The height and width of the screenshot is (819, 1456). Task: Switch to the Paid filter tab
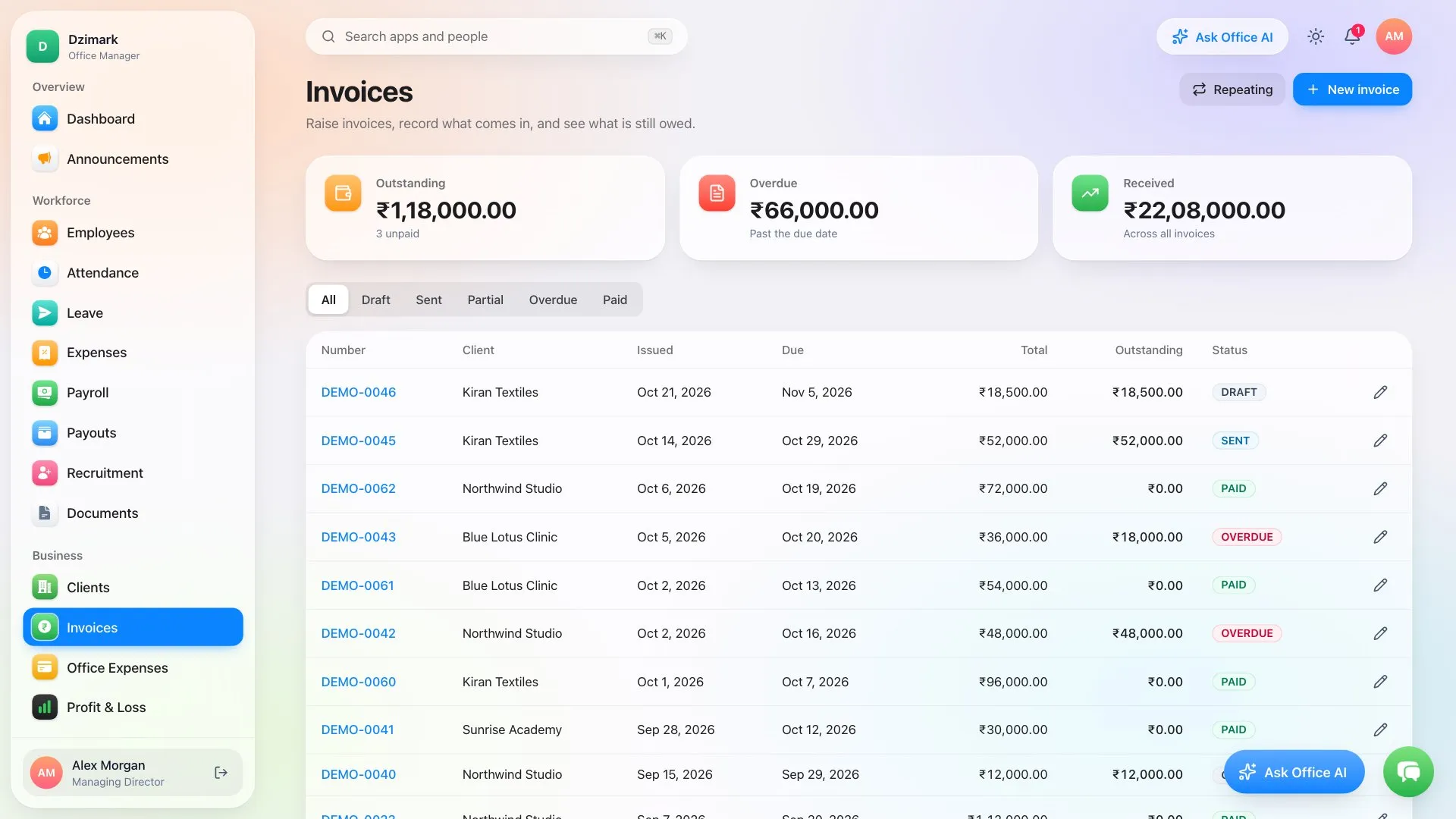pos(615,300)
